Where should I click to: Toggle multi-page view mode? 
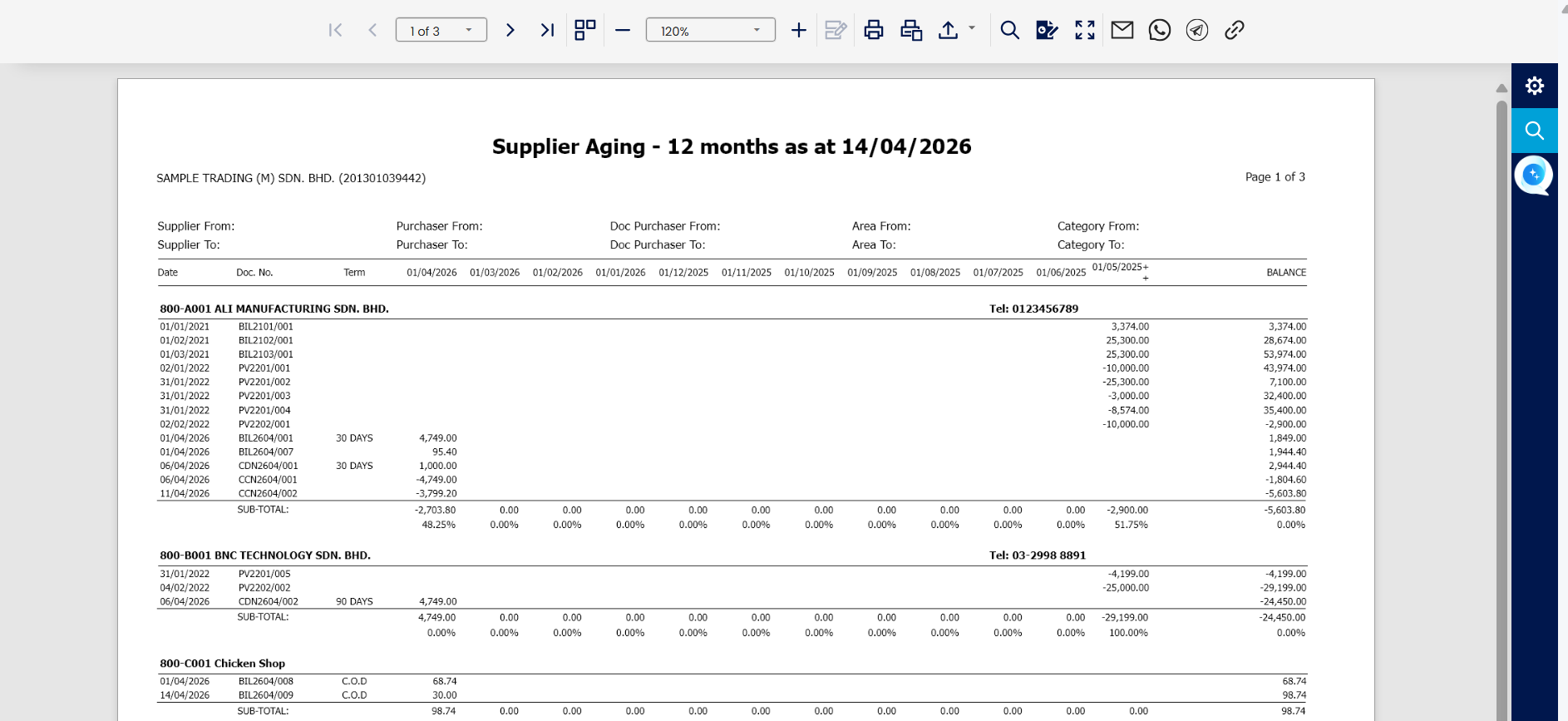click(x=585, y=31)
